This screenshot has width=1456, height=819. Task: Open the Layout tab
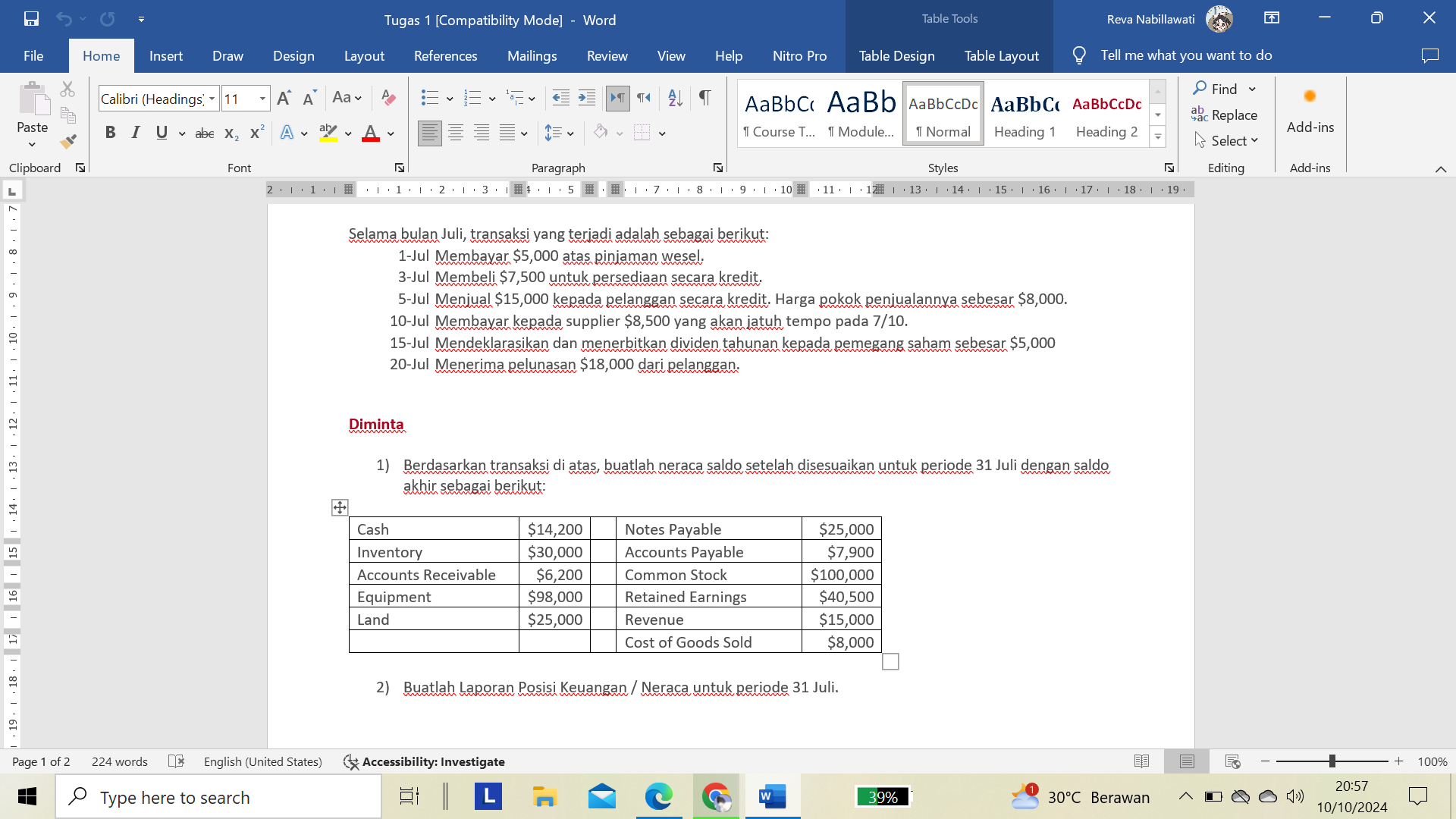364,55
